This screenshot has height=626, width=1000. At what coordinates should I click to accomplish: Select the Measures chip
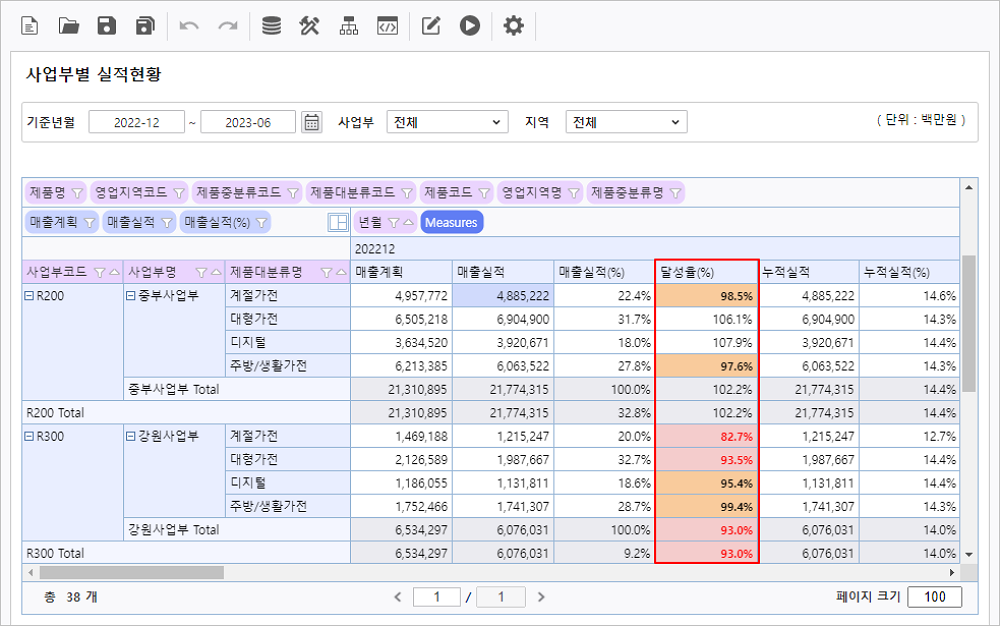coord(451,222)
